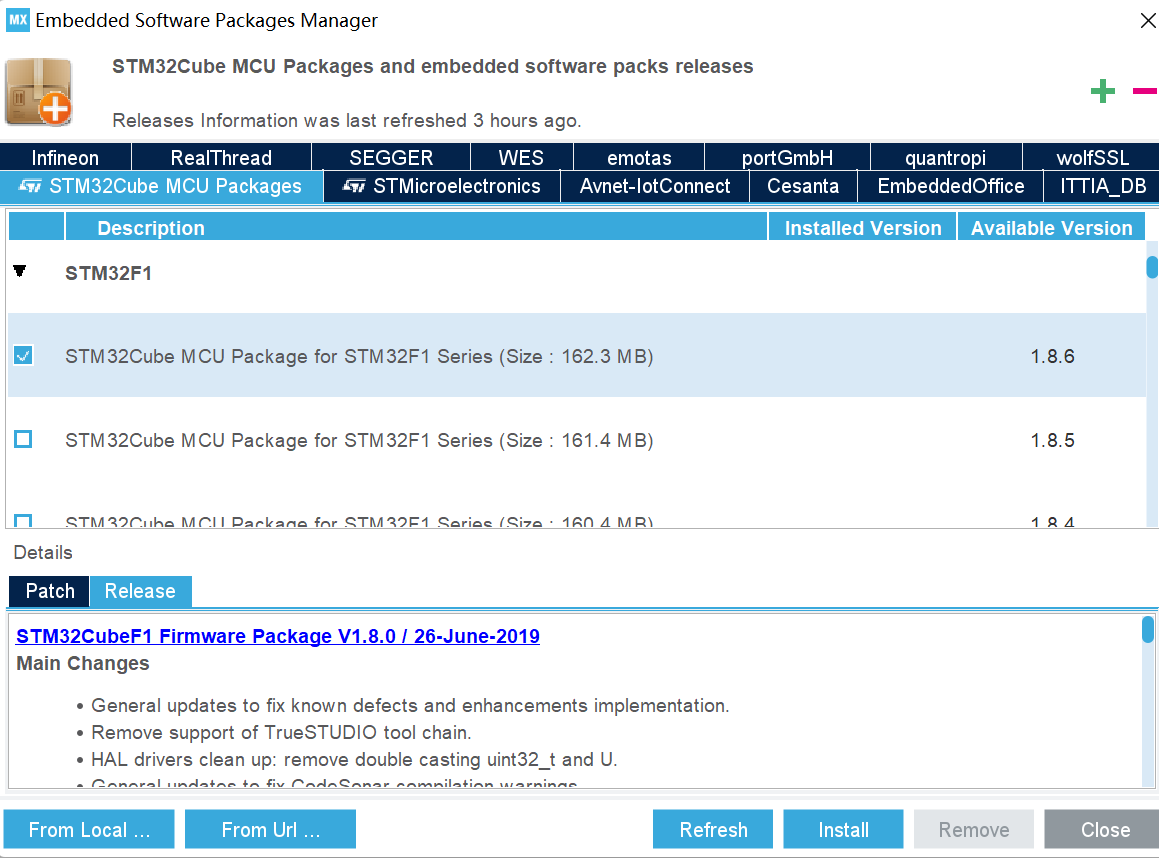Click the package list vertical scrollbar thumb
Viewport: 1159px width, 858px height.
1152,267
